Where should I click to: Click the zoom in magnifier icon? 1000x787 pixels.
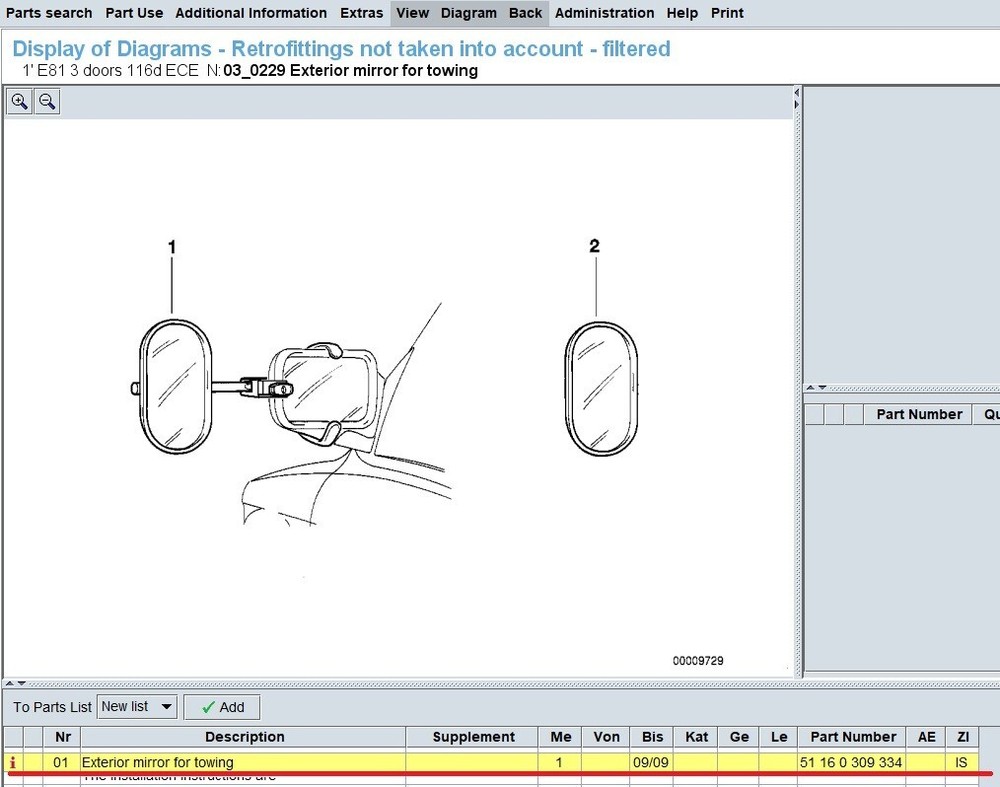pyautogui.click(x=19, y=101)
